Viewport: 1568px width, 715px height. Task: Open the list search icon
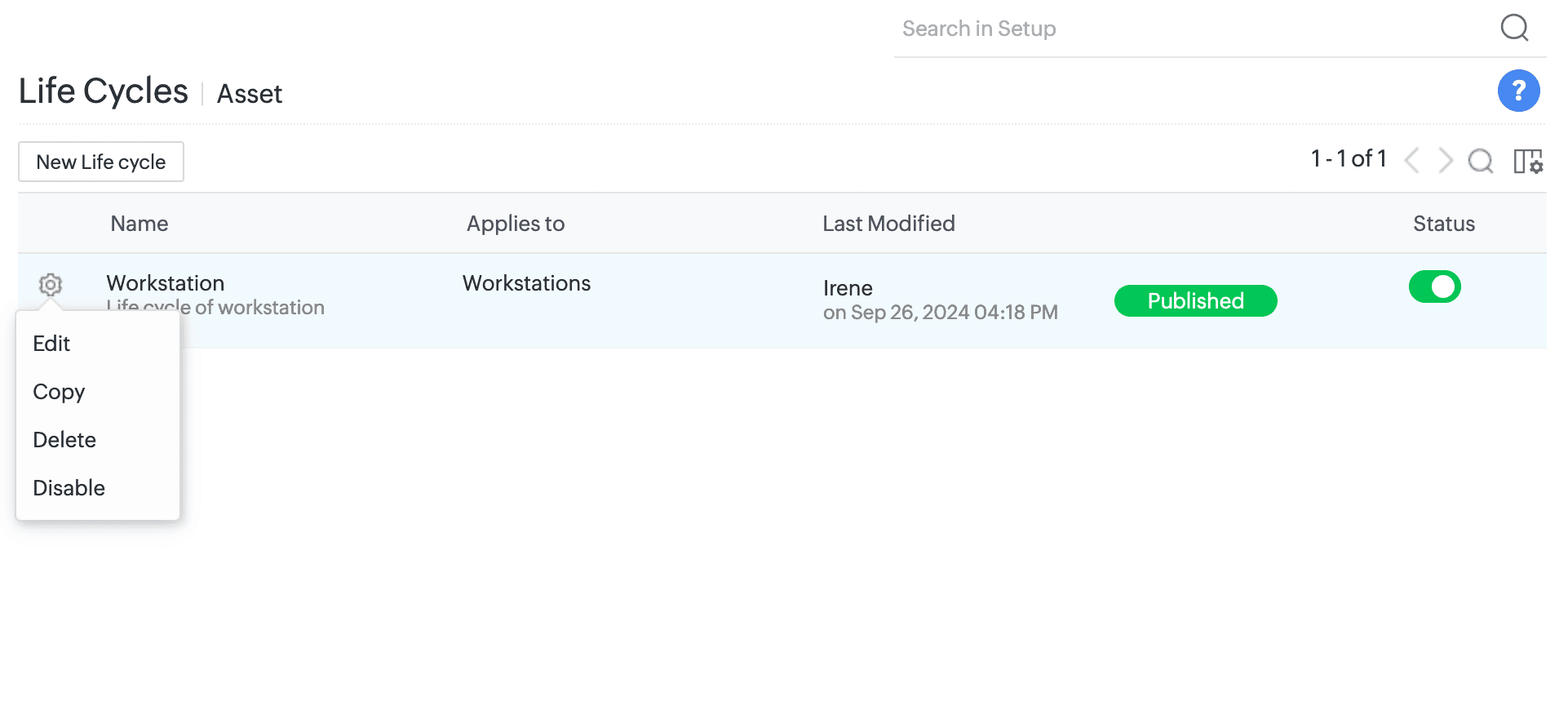tap(1480, 161)
